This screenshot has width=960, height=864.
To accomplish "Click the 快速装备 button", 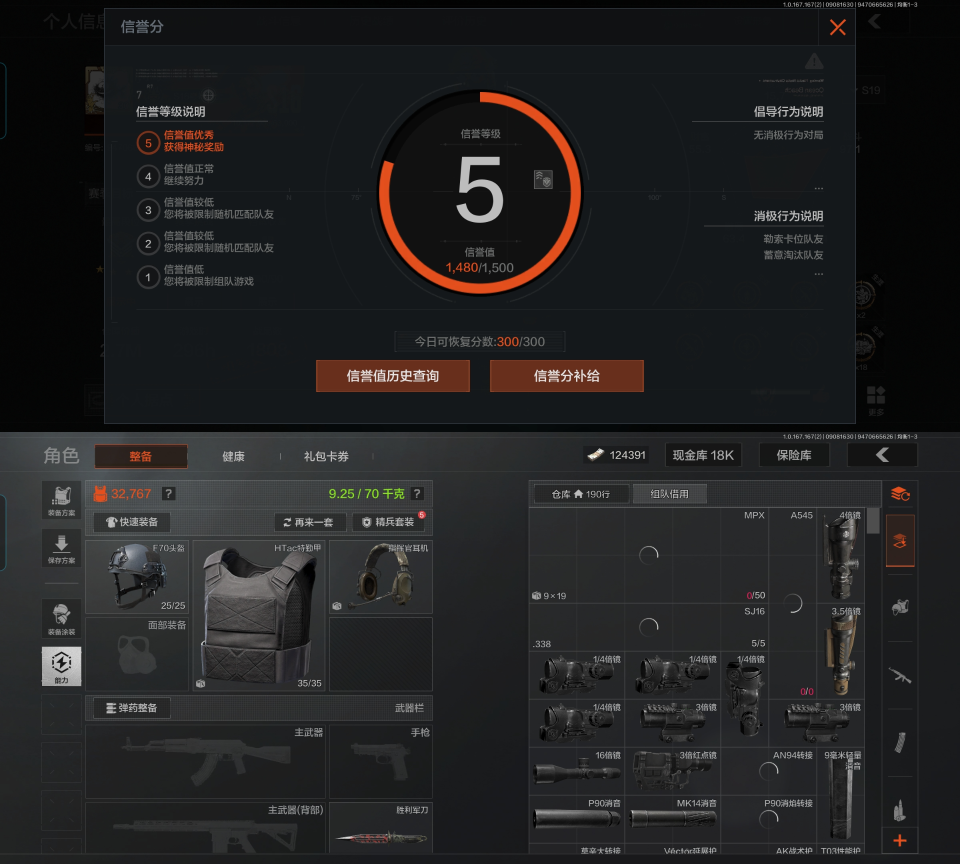I will point(132,522).
